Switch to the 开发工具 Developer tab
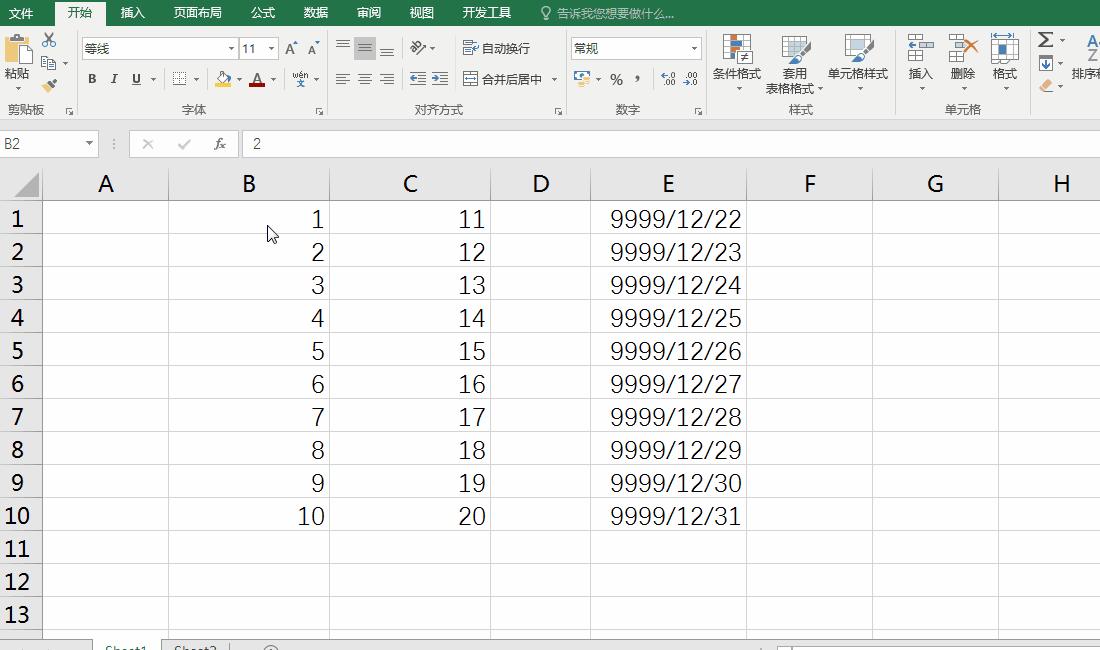1100x650 pixels. click(x=487, y=13)
